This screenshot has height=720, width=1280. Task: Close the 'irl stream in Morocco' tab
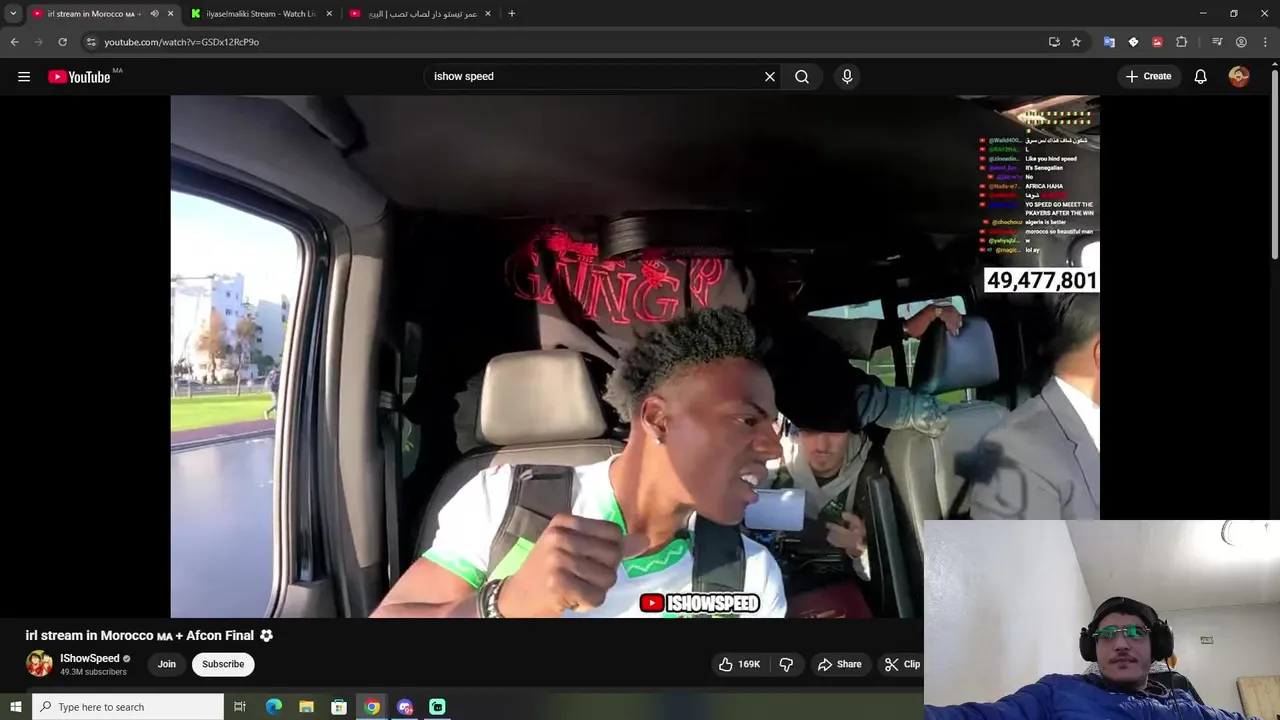click(x=170, y=14)
